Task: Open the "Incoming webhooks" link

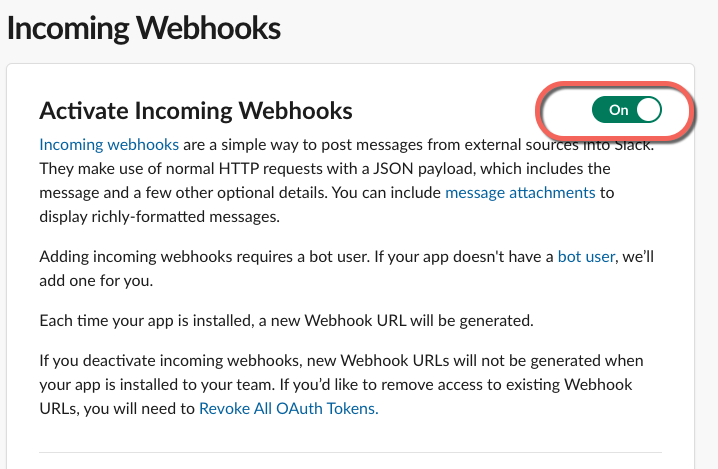Action: (109, 144)
